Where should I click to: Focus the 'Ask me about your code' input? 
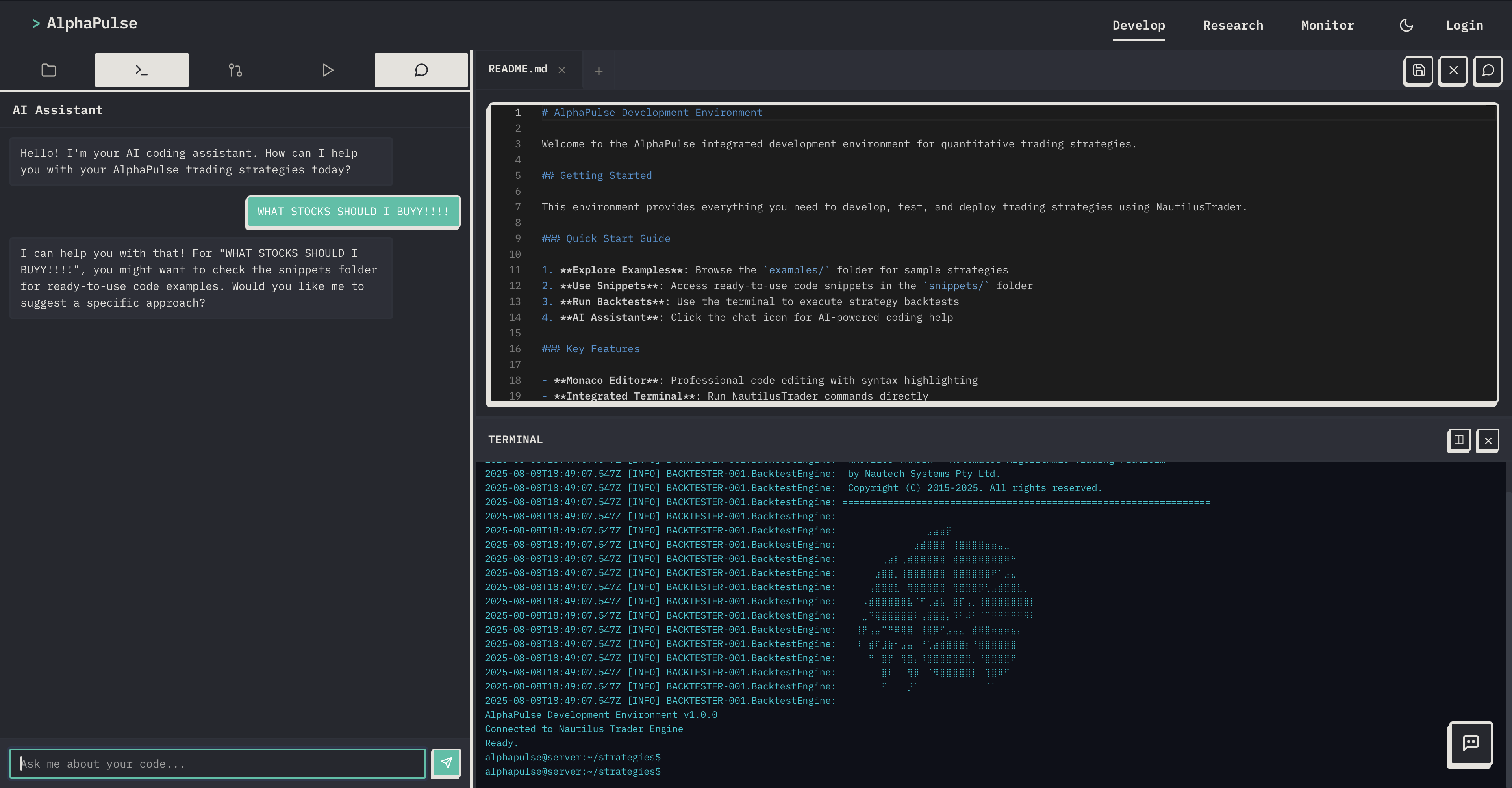click(x=217, y=763)
